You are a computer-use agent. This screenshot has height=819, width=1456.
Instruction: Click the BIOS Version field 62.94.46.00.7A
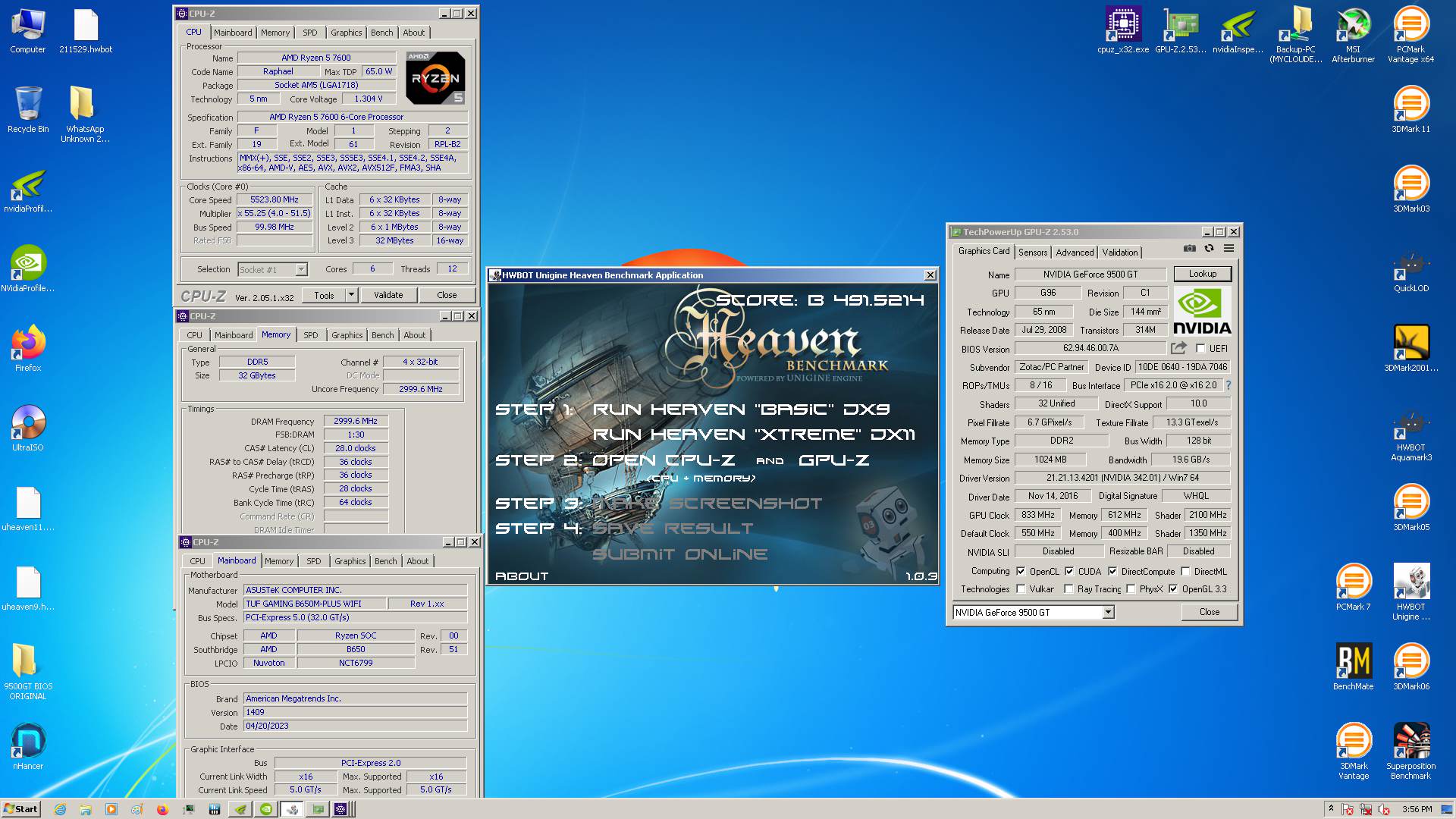coord(1090,348)
